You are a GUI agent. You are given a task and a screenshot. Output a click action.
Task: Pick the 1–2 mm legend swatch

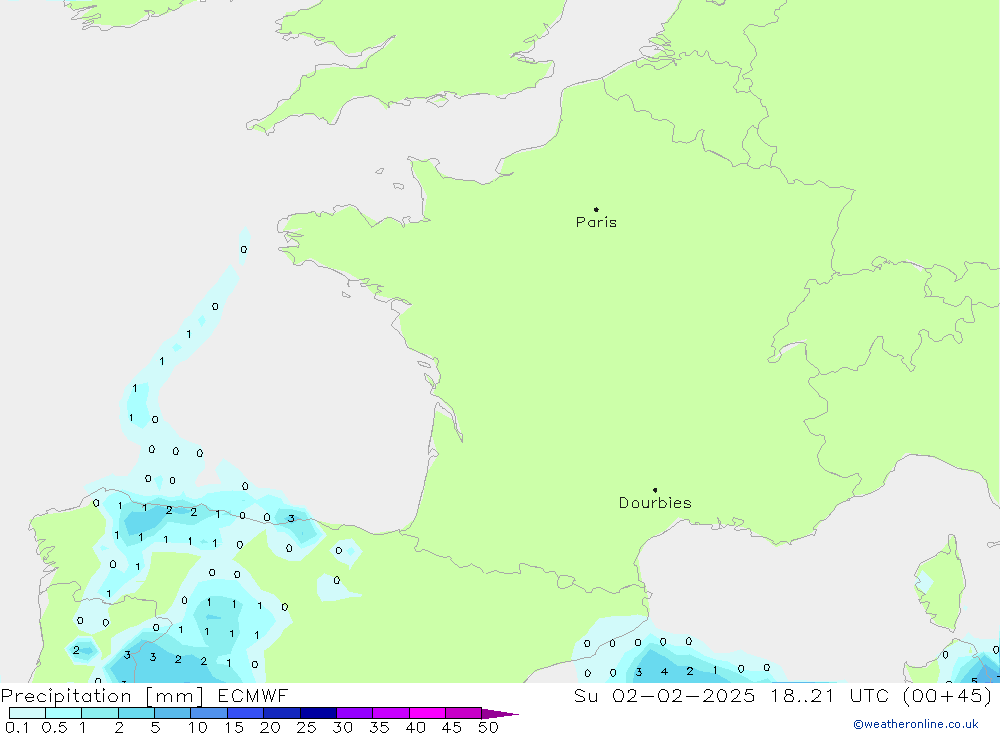click(x=100, y=713)
